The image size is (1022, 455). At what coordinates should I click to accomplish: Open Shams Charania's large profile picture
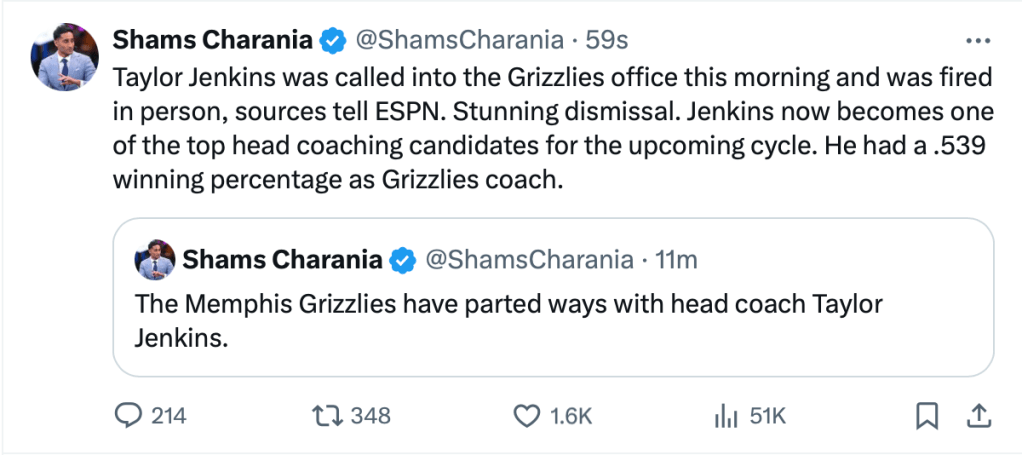click(x=65, y=57)
